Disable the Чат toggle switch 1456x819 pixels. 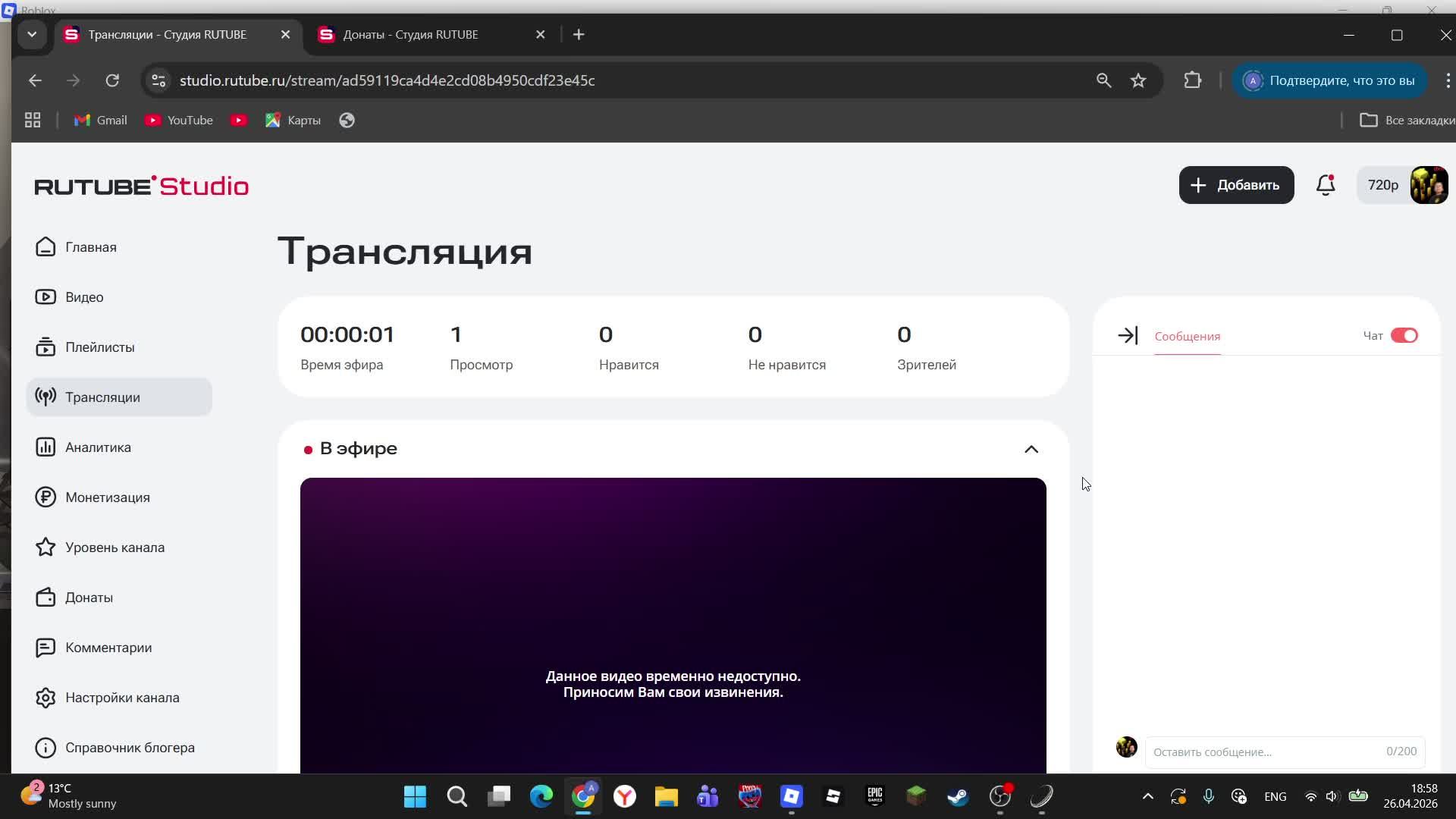pyautogui.click(x=1404, y=336)
